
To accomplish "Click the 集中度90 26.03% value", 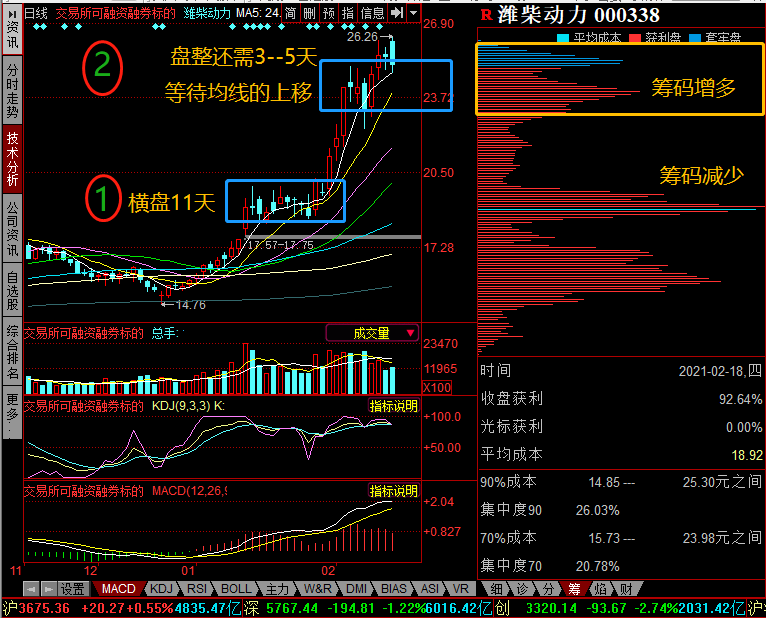I will [x=597, y=510].
